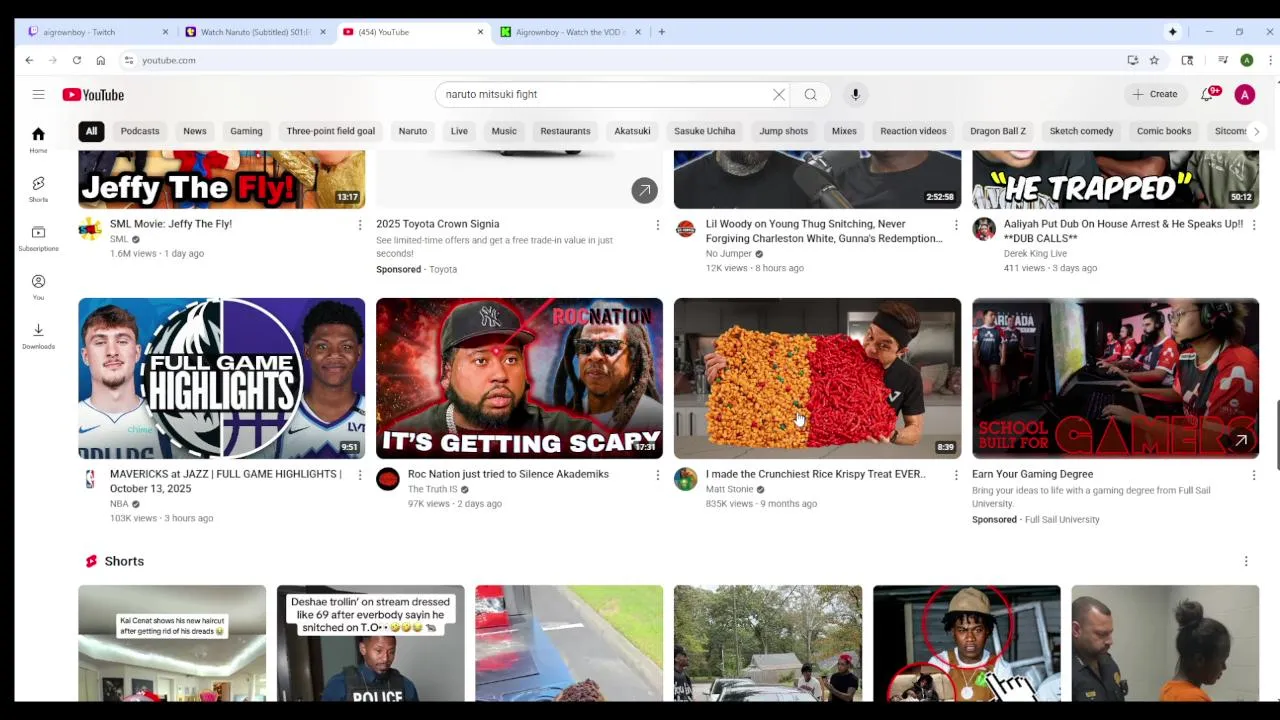This screenshot has width=1280, height=720.
Task: Switch to Aigrownboy Watch the VOD tab
Action: click(570, 32)
